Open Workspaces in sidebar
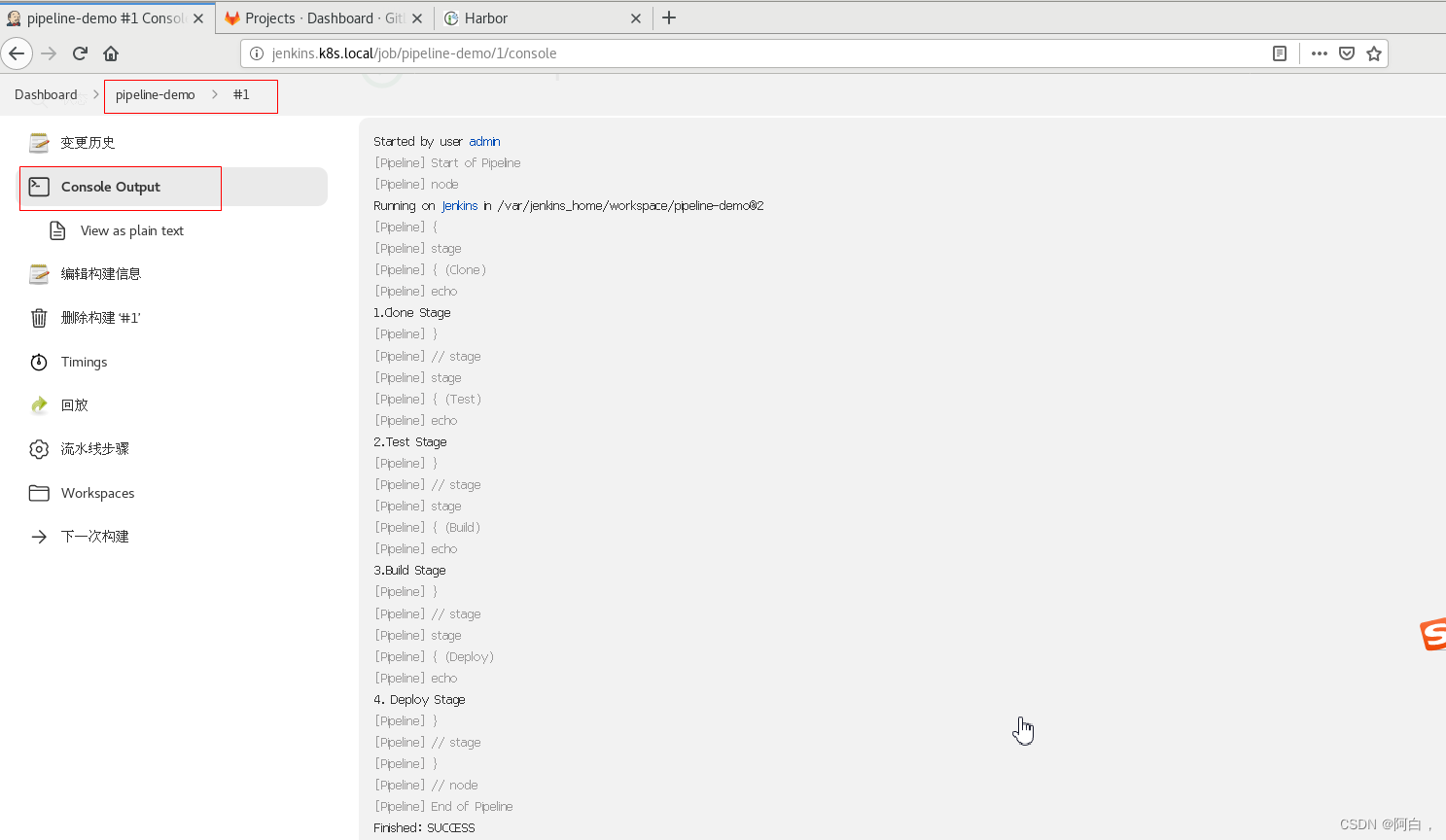This screenshot has width=1446, height=840. point(98,493)
